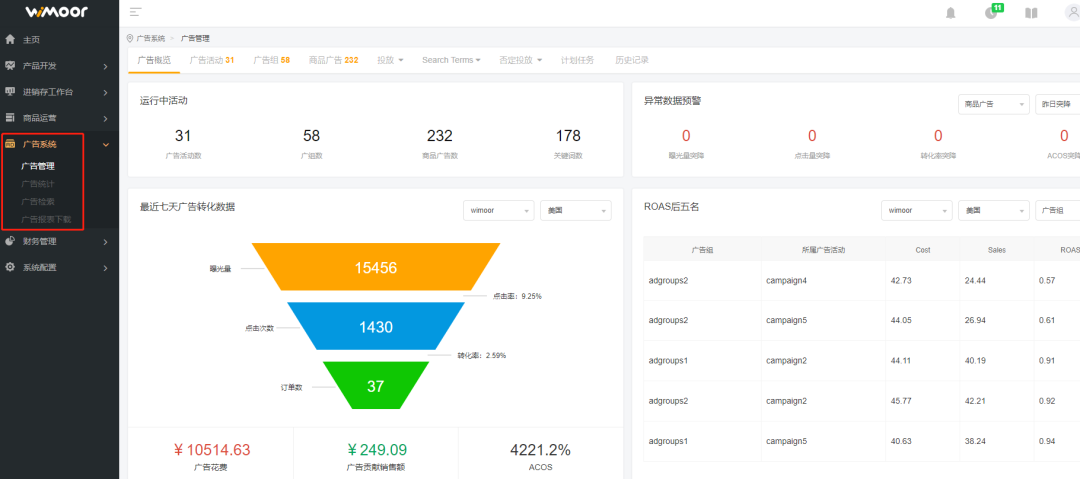Switch to the 计划任务 tab

click(x=577, y=60)
